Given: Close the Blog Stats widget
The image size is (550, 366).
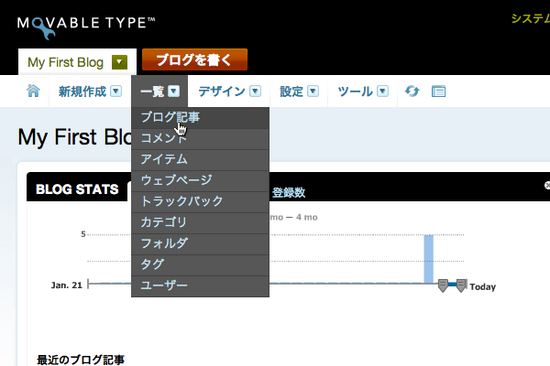Looking at the screenshot, I should coord(547,185).
